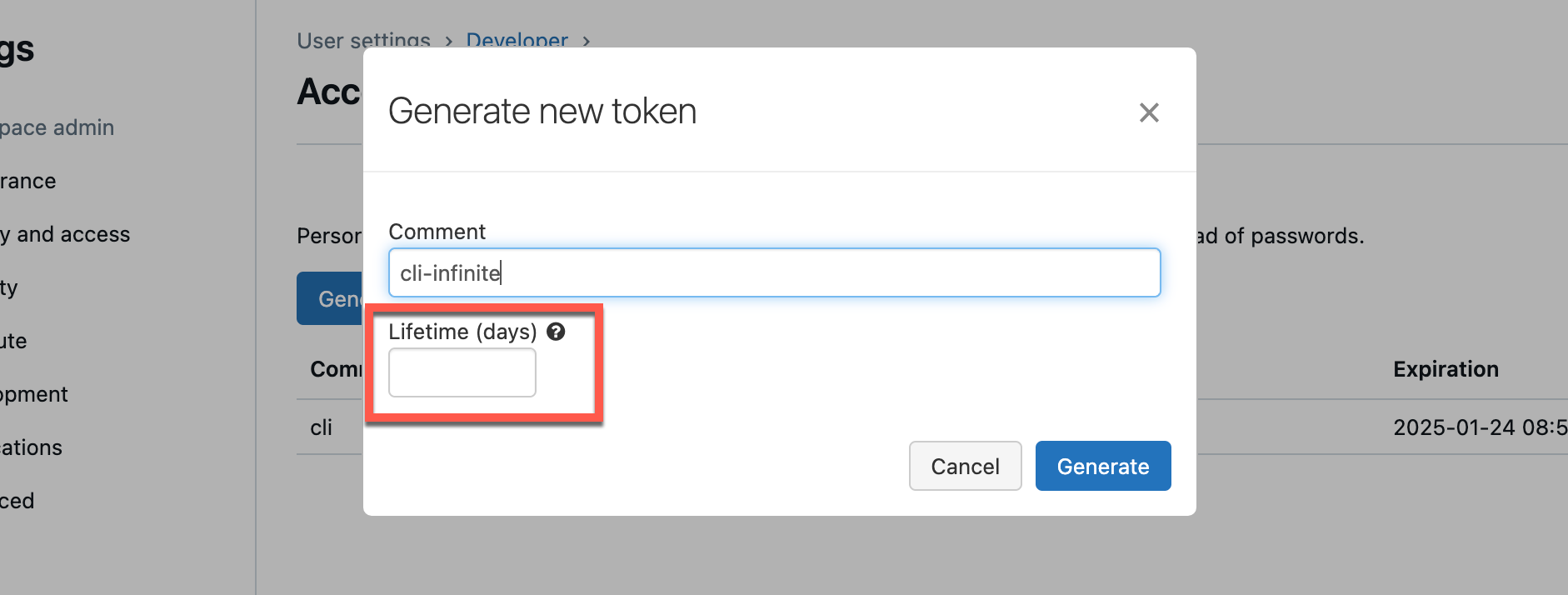Open the Developer breadcrumb link

[x=517, y=40]
